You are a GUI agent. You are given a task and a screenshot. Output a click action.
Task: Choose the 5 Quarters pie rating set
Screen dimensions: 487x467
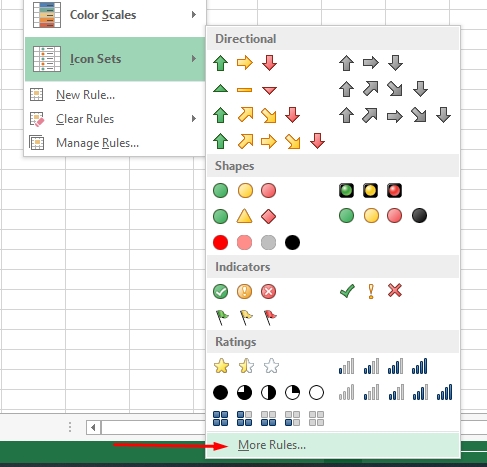click(x=268, y=393)
